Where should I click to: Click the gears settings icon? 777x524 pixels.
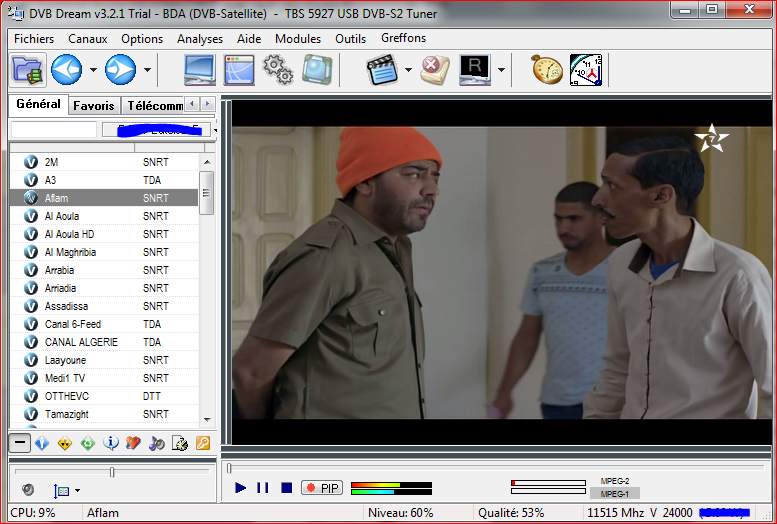tap(277, 70)
